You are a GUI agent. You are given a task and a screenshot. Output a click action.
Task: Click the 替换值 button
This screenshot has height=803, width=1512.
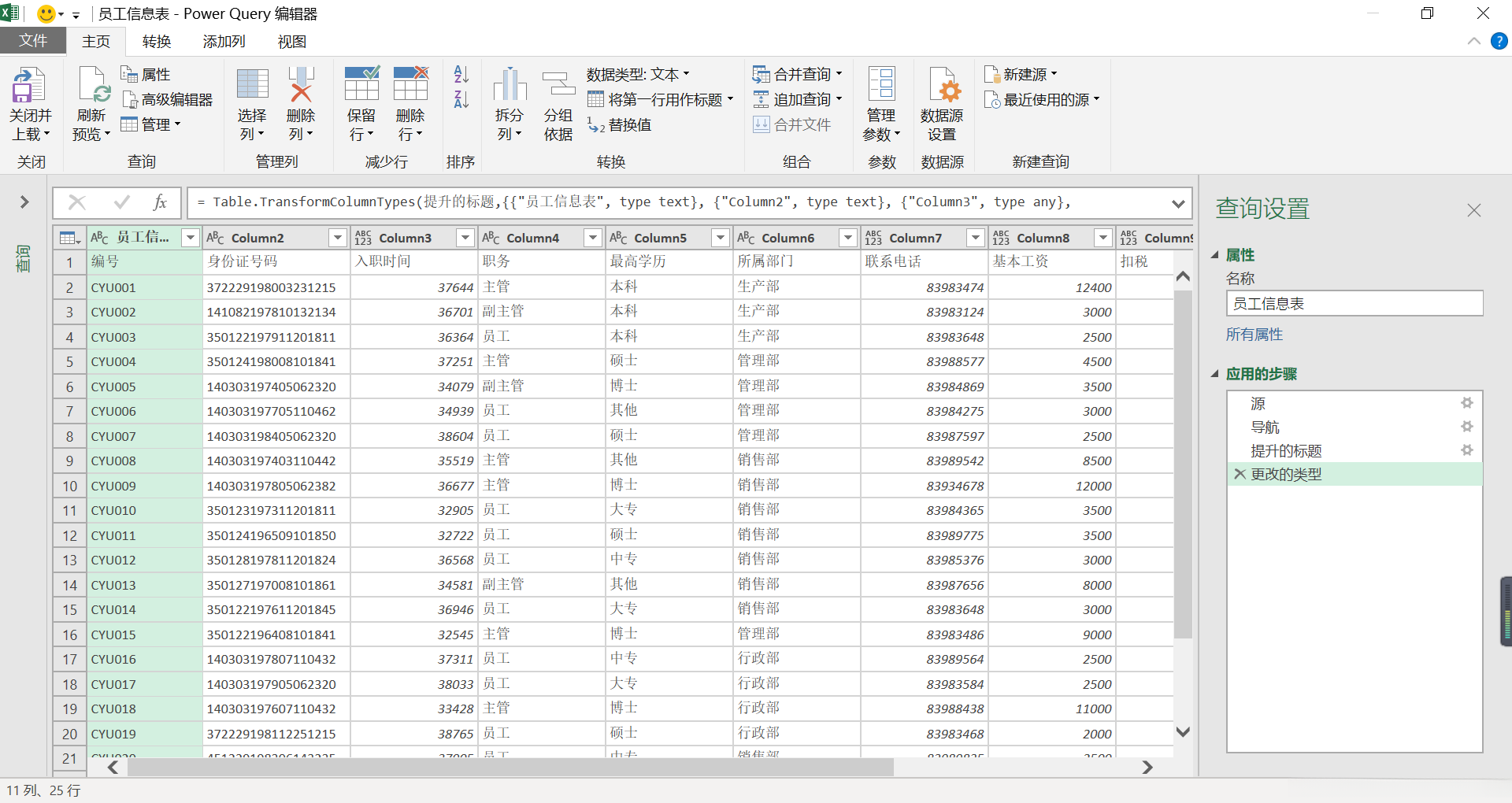tap(620, 125)
